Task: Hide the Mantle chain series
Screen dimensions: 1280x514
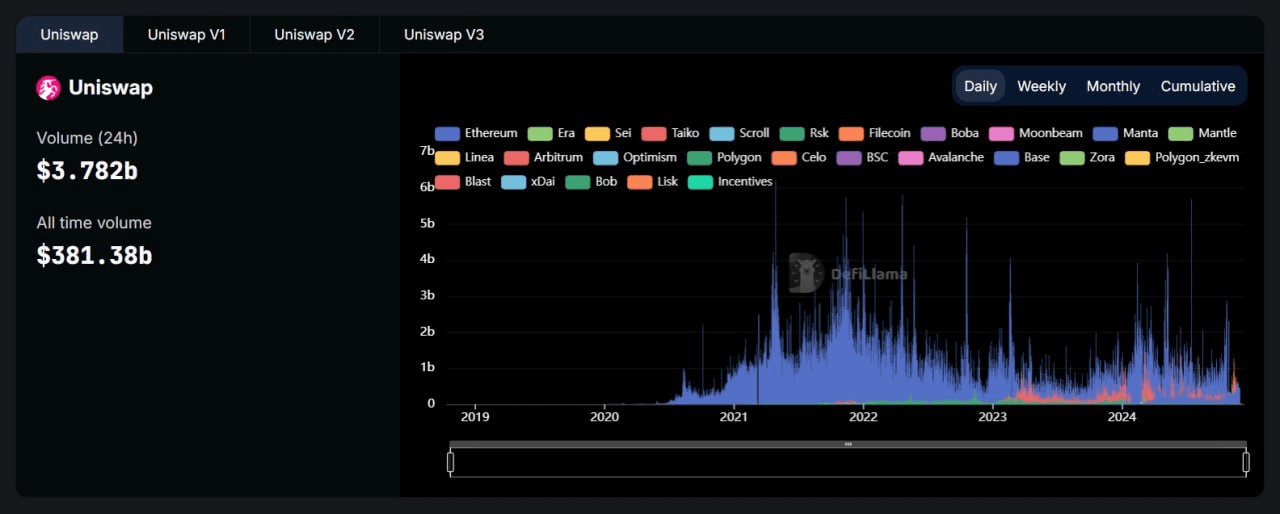Action: click(1203, 133)
